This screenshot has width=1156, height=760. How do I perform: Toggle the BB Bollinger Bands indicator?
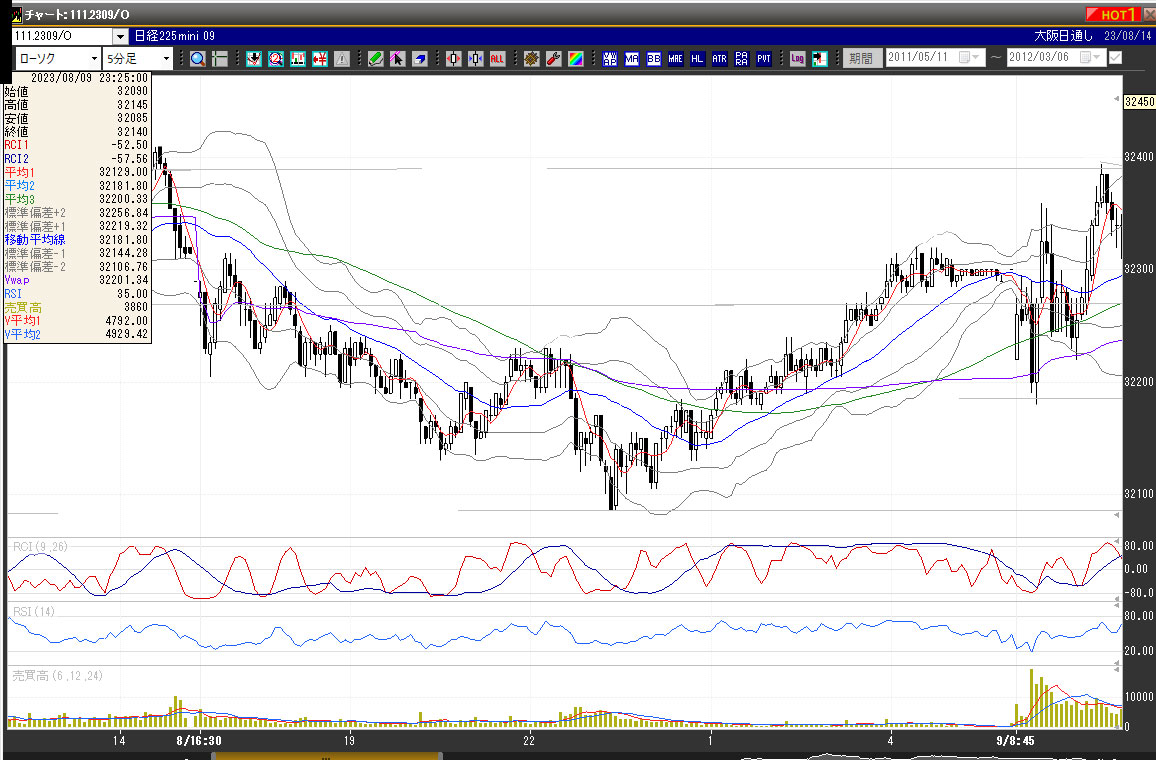pos(654,59)
